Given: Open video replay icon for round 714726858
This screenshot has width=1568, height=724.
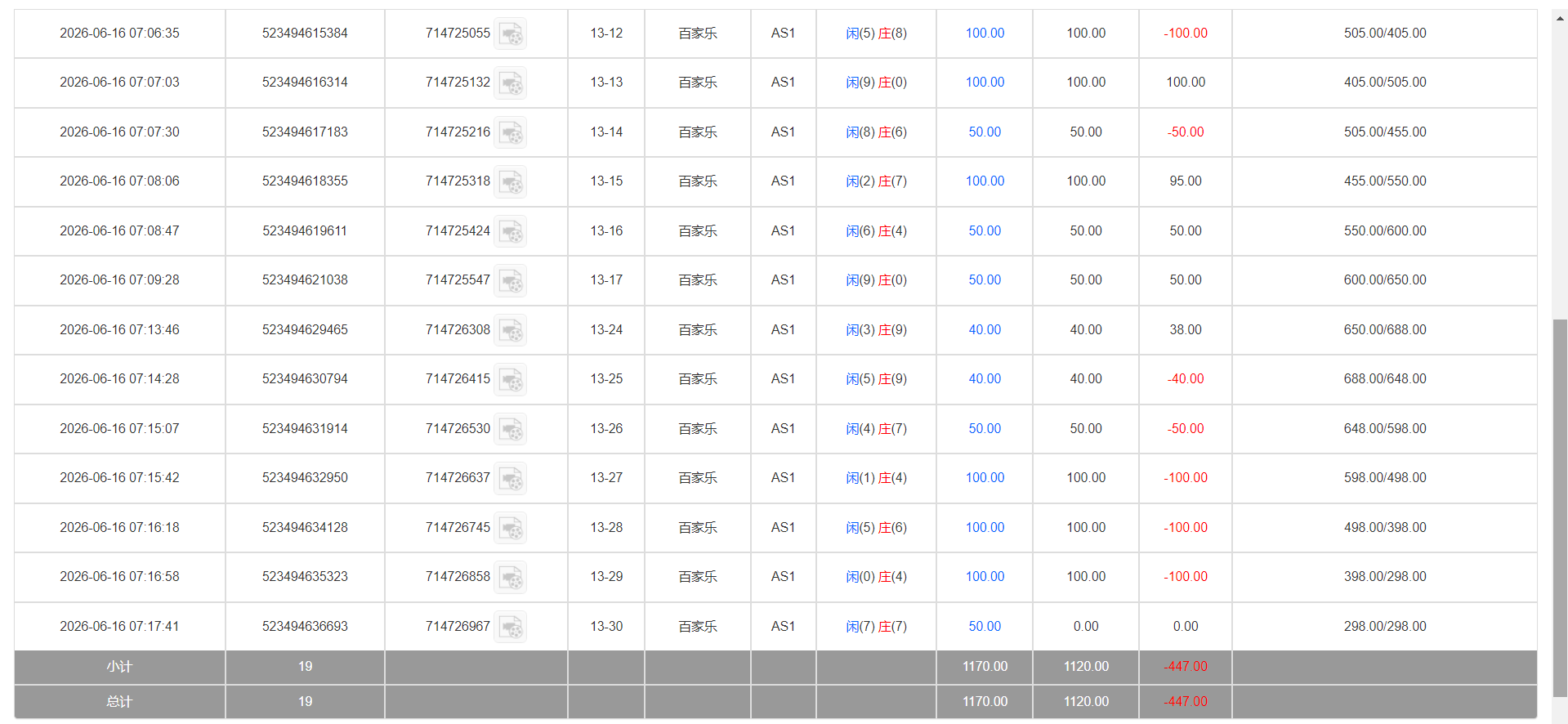Looking at the screenshot, I should pyautogui.click(x=511, y=578).
